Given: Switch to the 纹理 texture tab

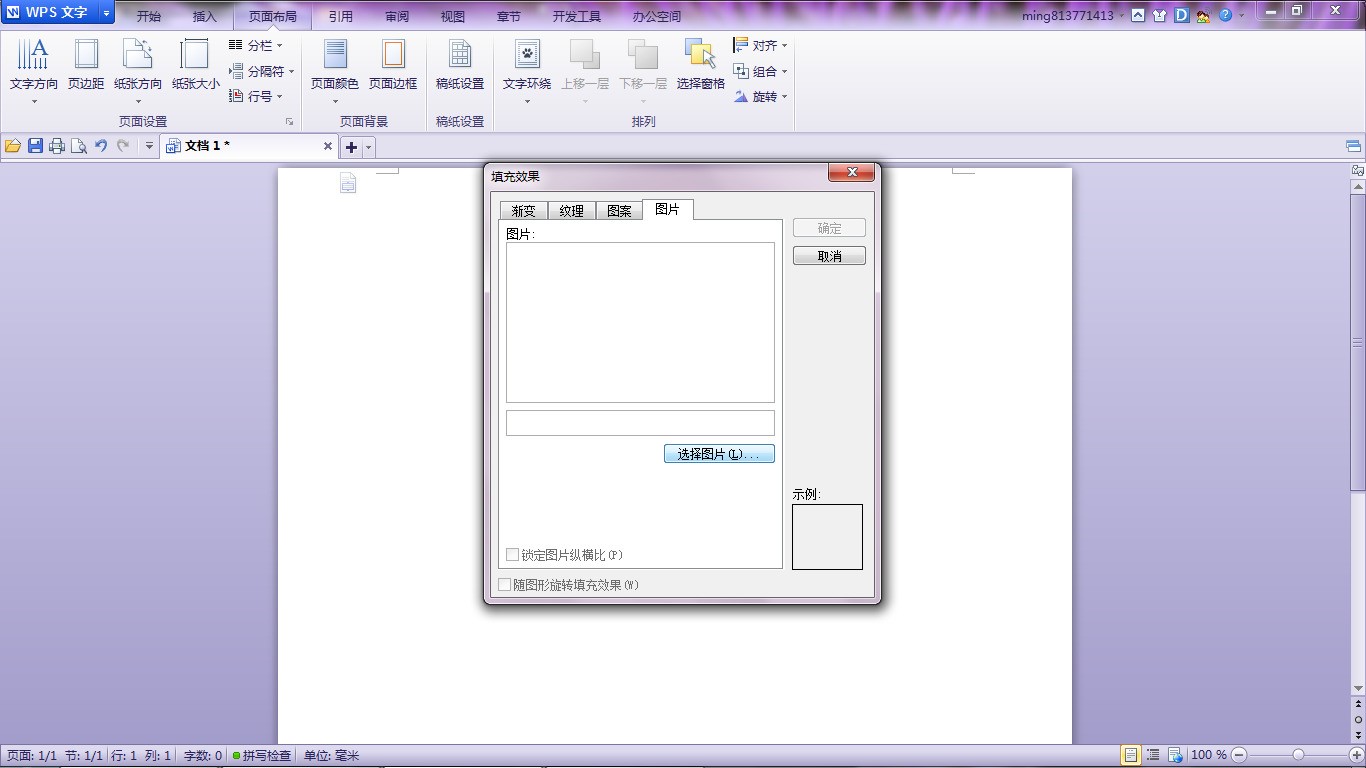Looking at the screenshot, I should (x=572, y=211).
